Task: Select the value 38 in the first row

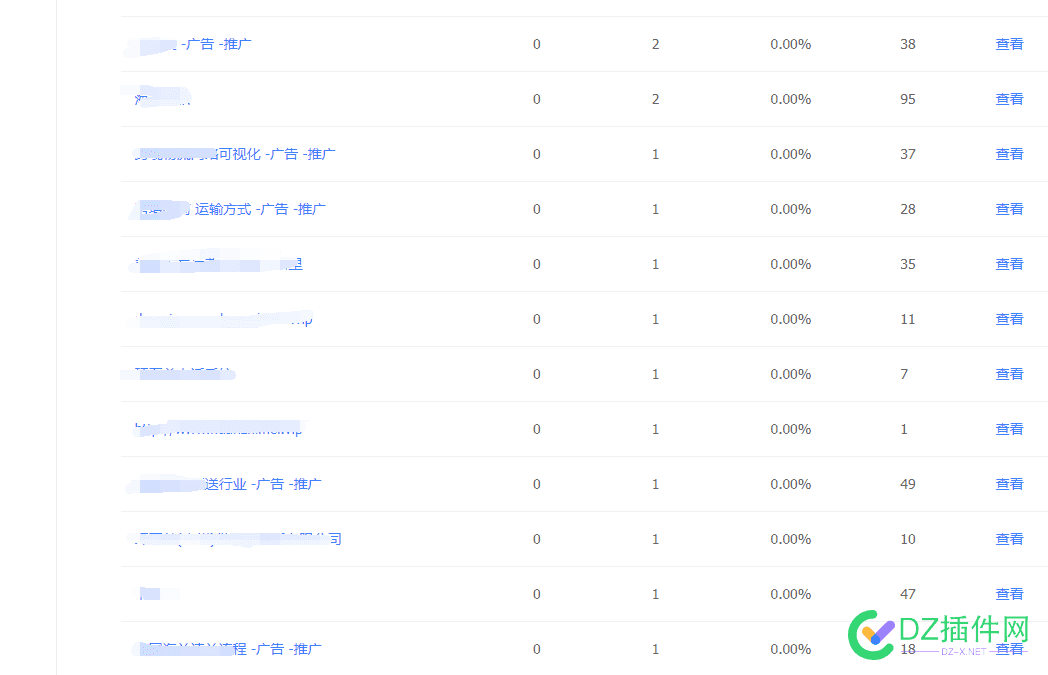Action: click(908, 44)
